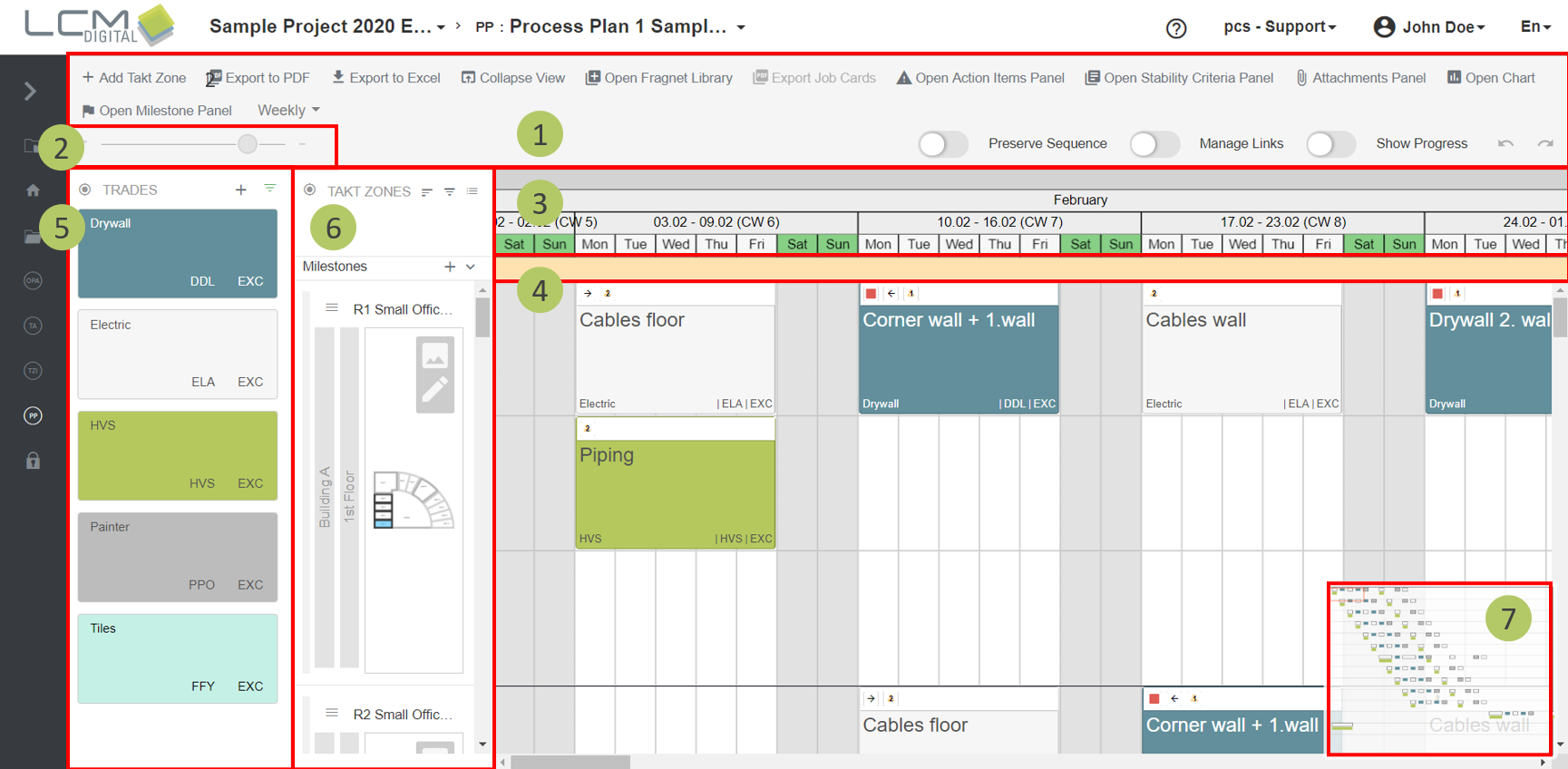
Task: Click the lock icon in sidebar
Action: coord(33,461)
